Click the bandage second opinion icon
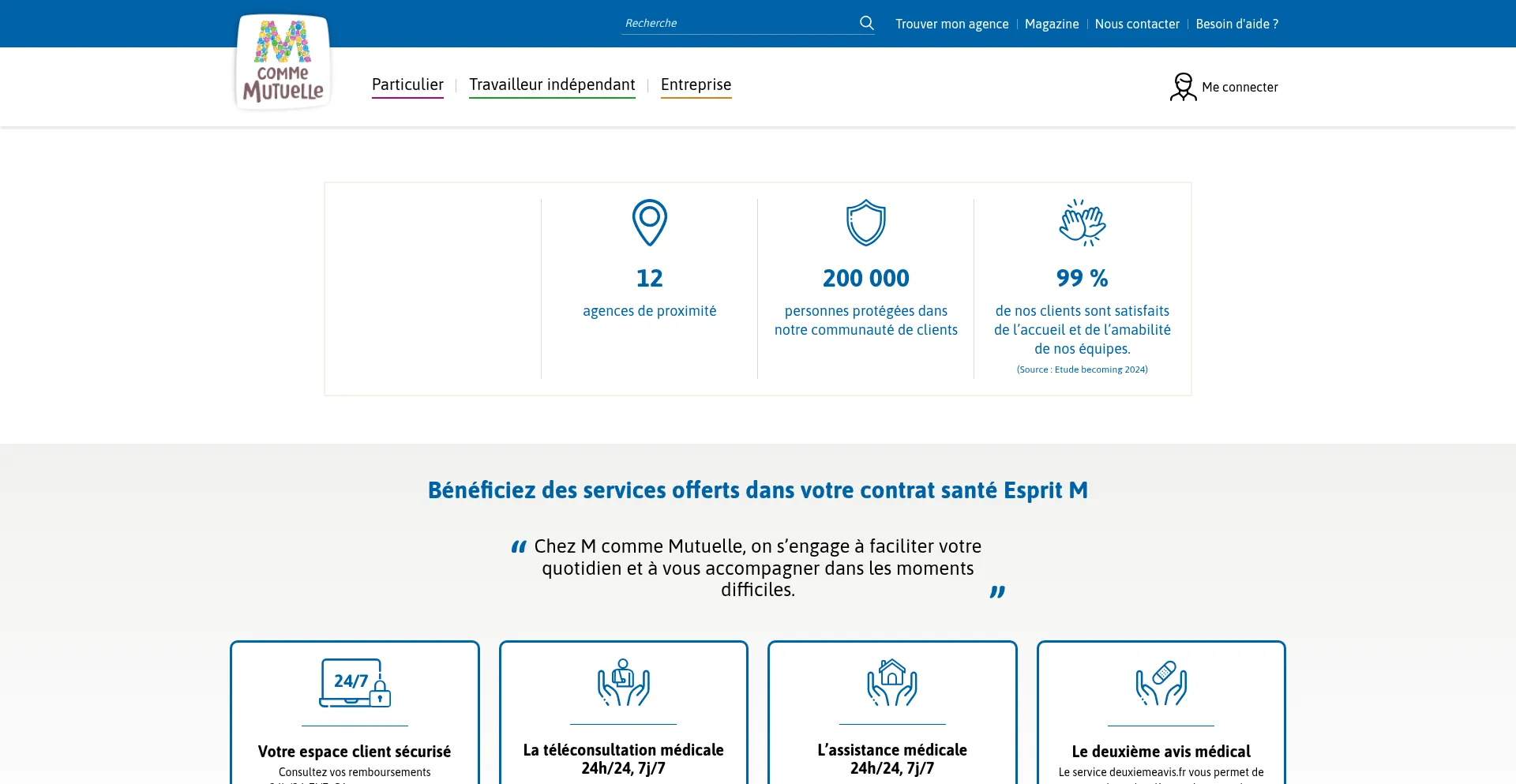This screenshot has width=1516, height=784. pos(1161,683)
